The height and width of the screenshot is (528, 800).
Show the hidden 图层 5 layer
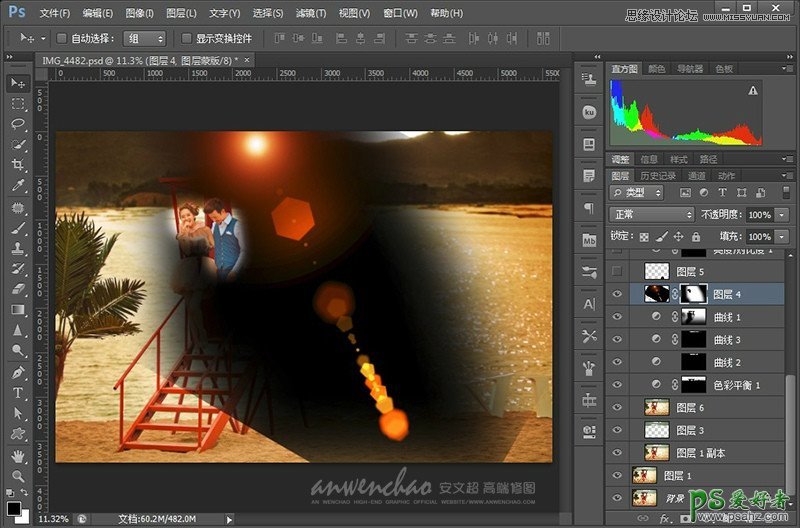pos(617,272)
